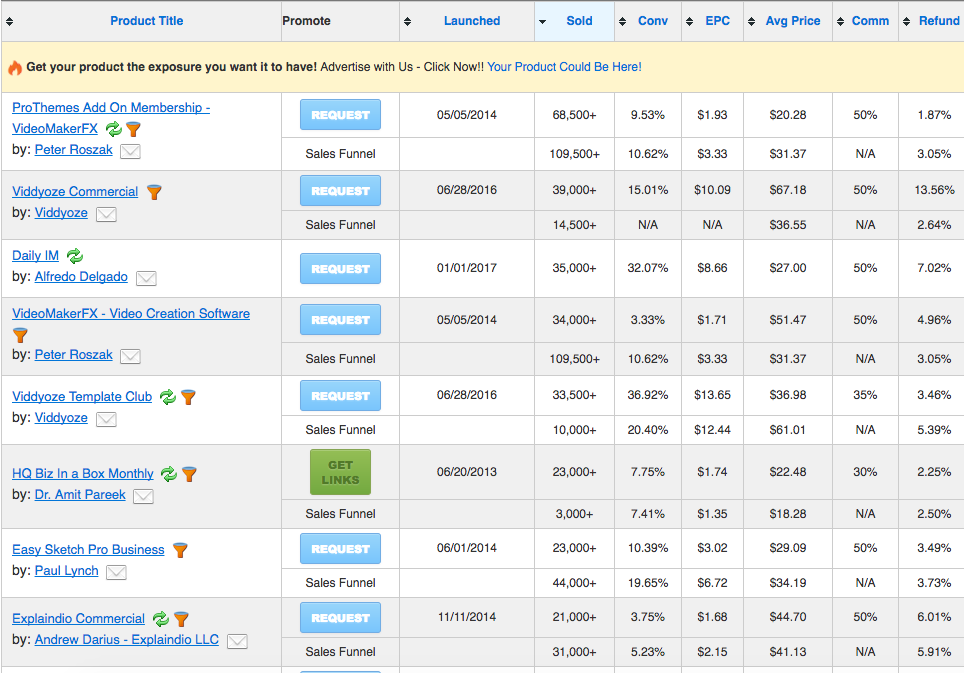Request to promote Viddyoze Template Club
This screenshot has width=964, height=673.
coord(341,396)
